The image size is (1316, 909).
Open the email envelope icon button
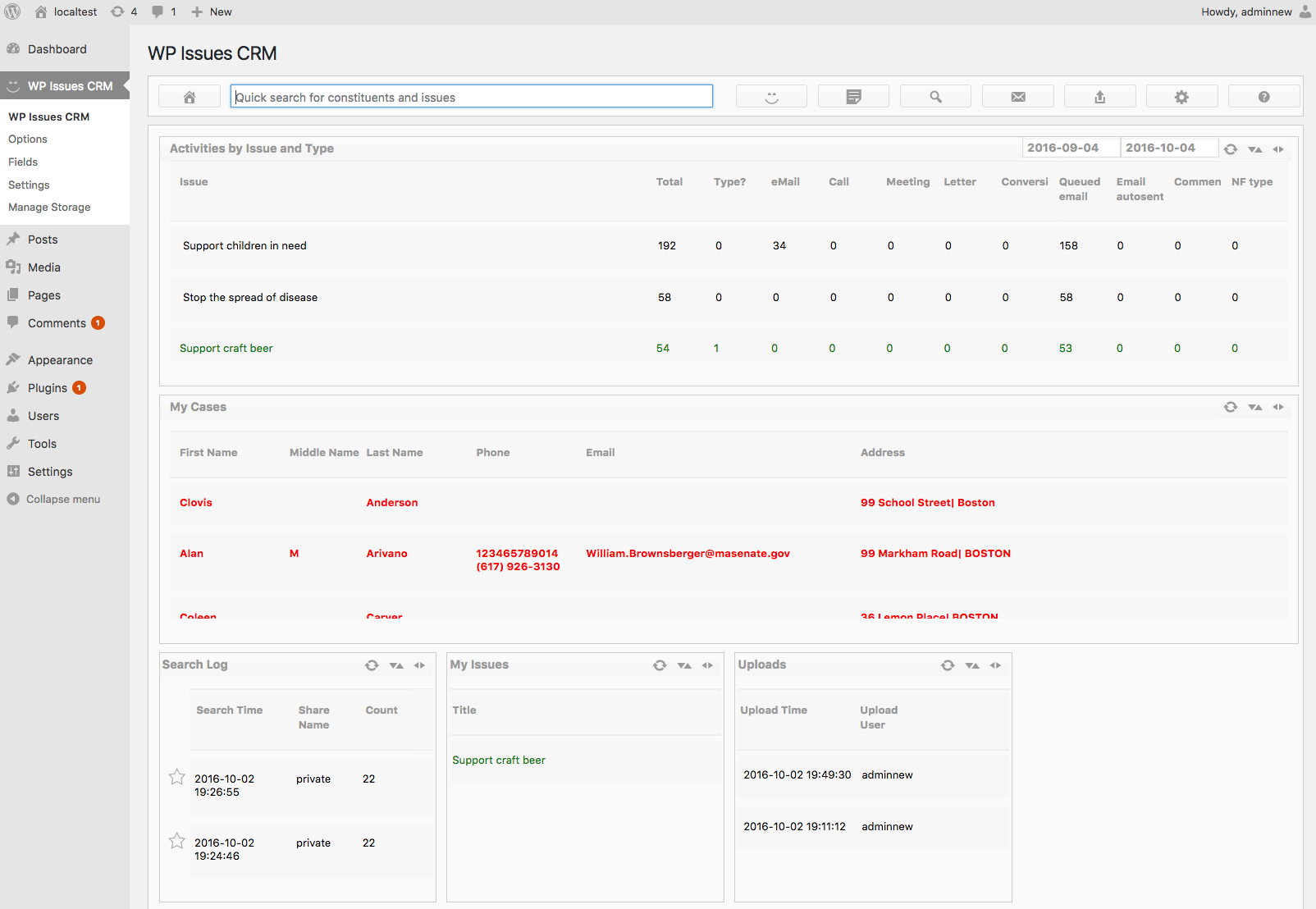(x=1018, y=97)
